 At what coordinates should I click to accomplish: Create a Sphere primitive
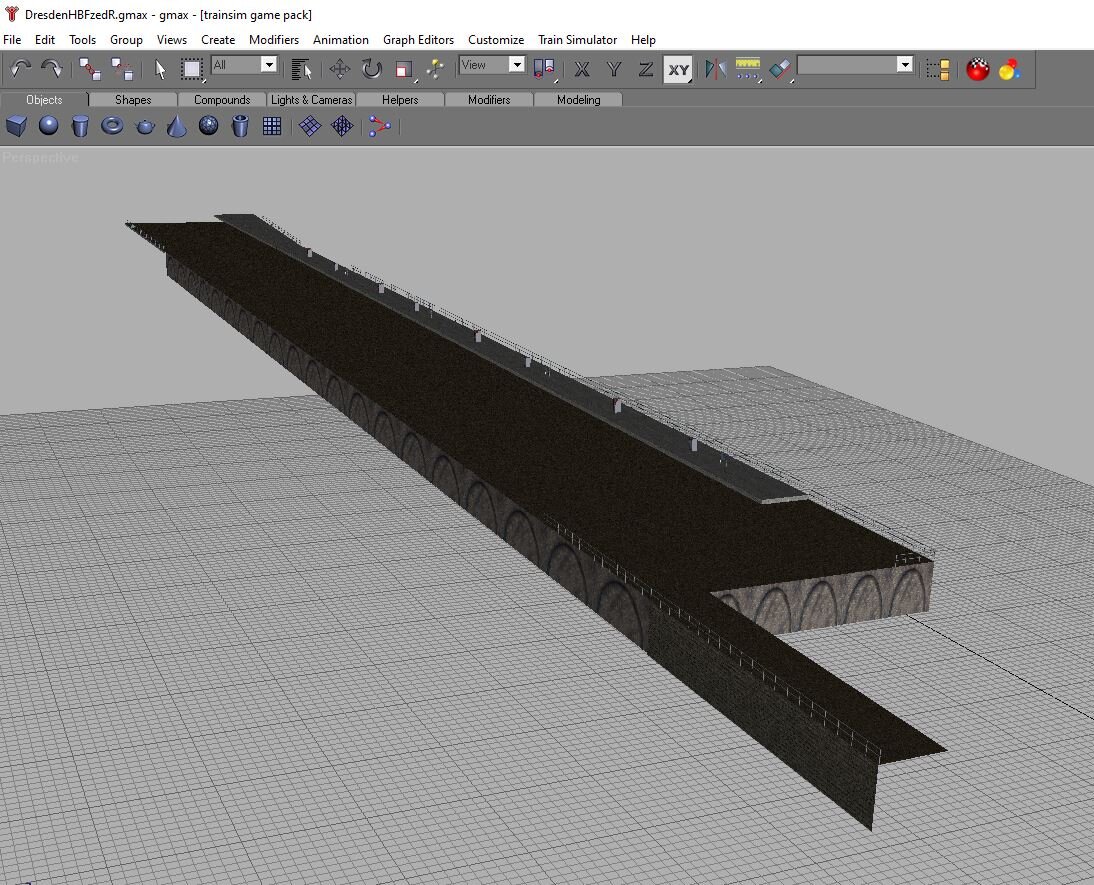coord(48,126)
